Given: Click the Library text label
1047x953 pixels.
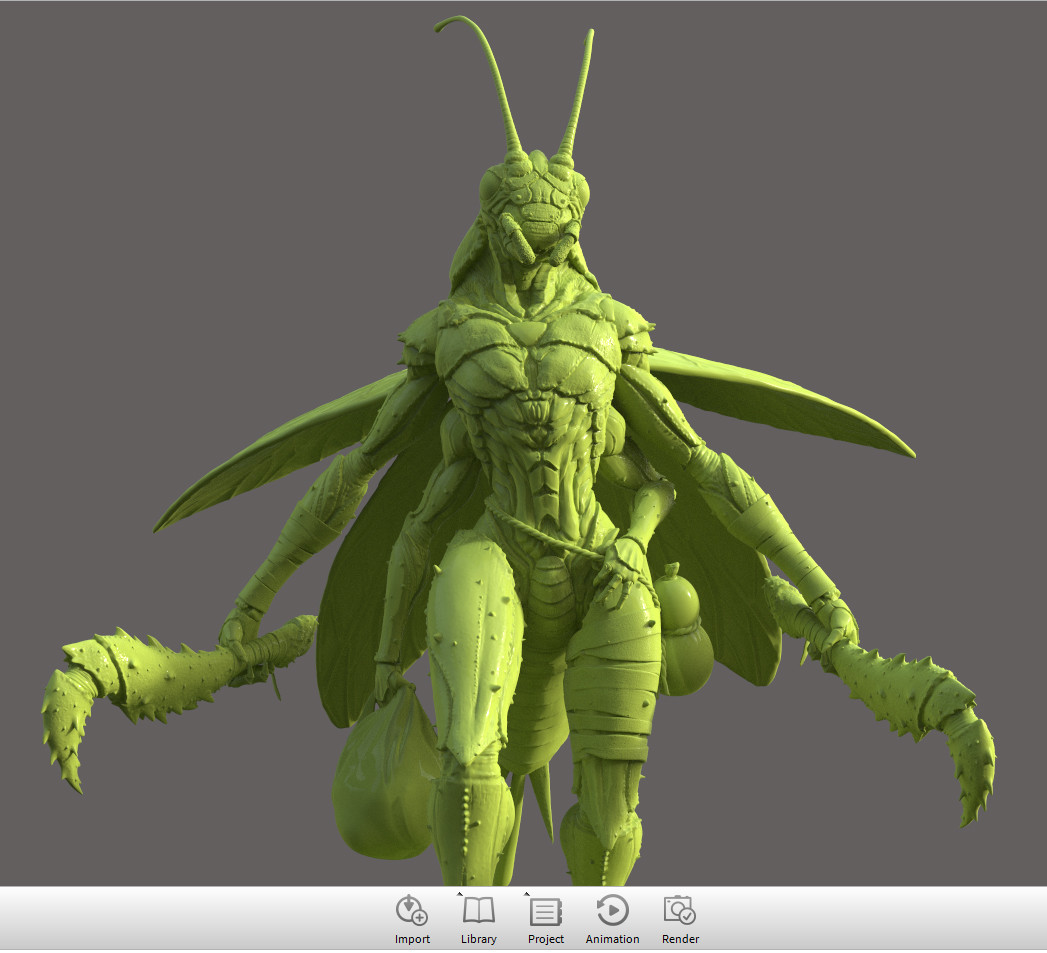Looking at the screenshot, I should [478, 939].
